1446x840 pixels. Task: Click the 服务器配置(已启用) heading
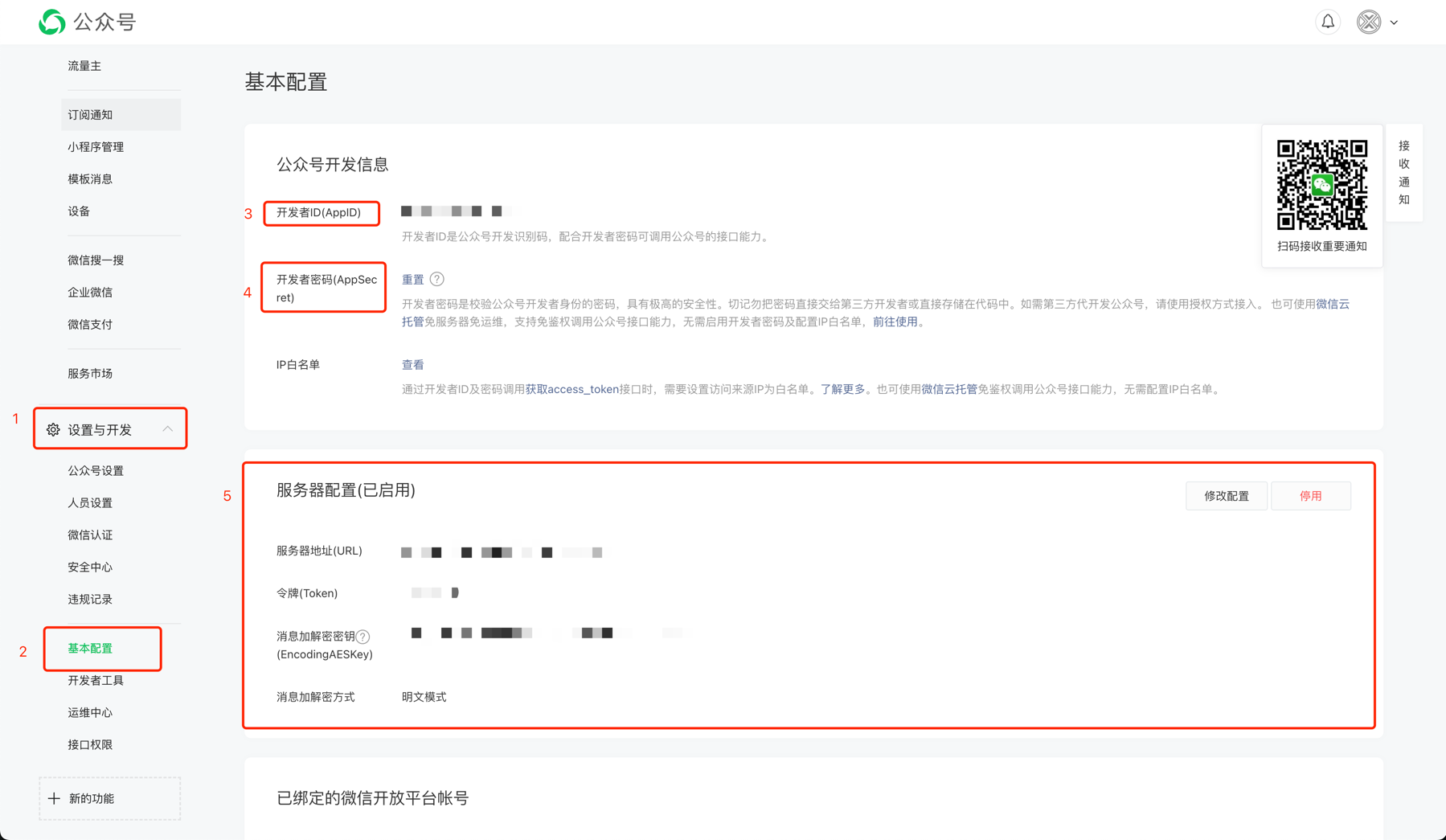[x=346, y=490]
